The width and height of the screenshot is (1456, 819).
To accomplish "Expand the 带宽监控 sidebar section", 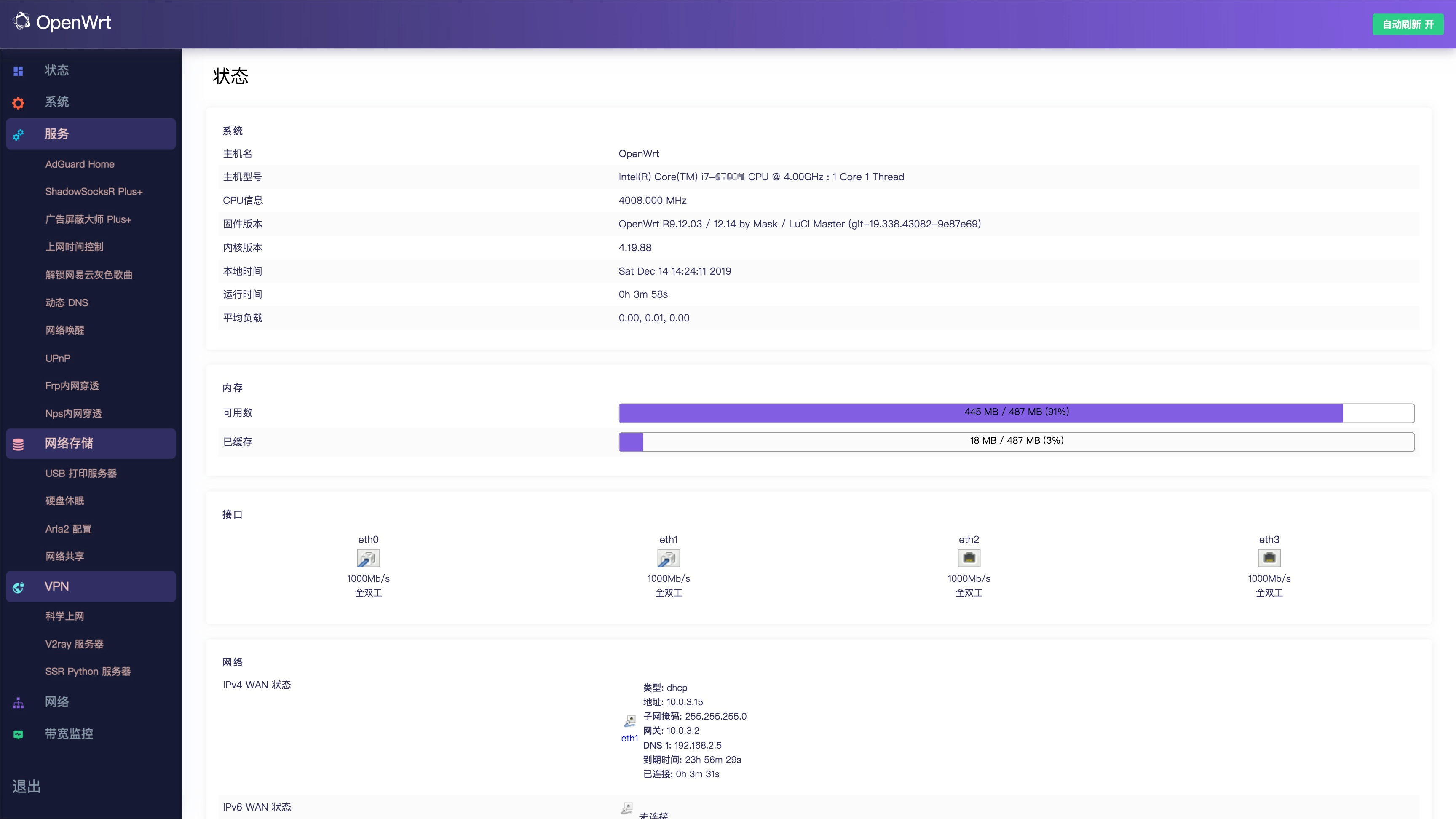I will coord(69,733).
